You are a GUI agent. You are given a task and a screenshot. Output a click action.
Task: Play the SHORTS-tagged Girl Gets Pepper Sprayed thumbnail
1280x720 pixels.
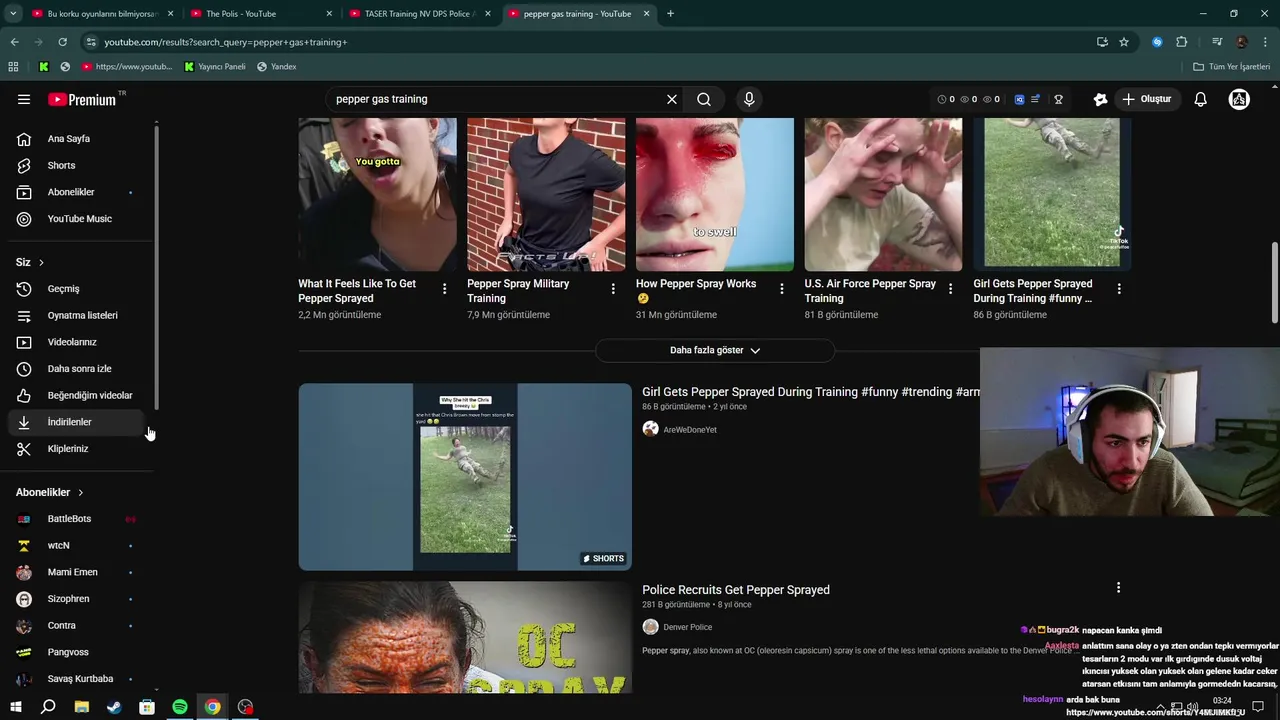coord(465,477)
